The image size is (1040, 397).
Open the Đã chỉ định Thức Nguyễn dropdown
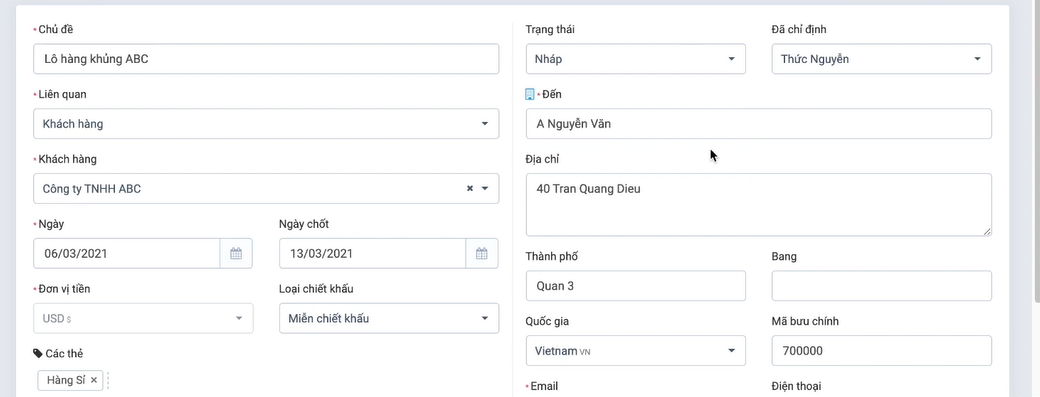881,59
